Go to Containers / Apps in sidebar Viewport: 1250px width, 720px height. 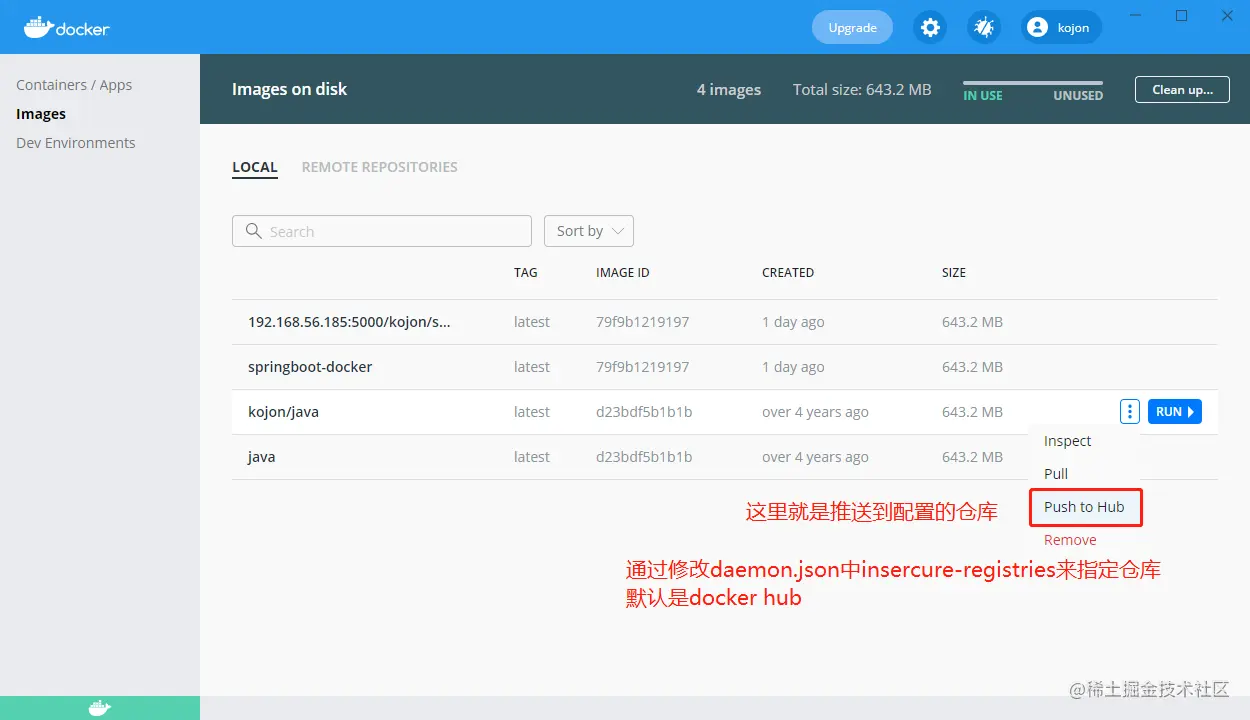[74, 85]
